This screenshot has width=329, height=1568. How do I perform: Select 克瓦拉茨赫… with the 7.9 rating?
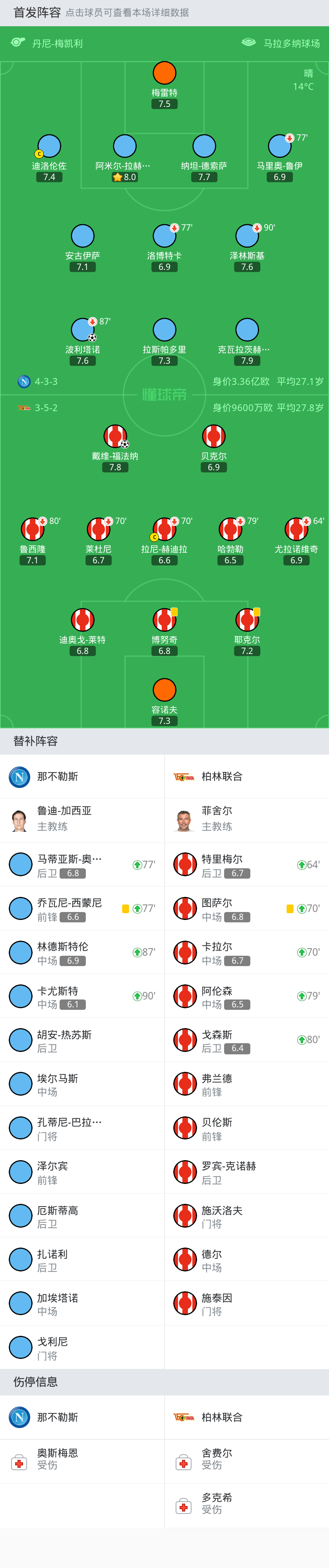(x=247, y=330)
